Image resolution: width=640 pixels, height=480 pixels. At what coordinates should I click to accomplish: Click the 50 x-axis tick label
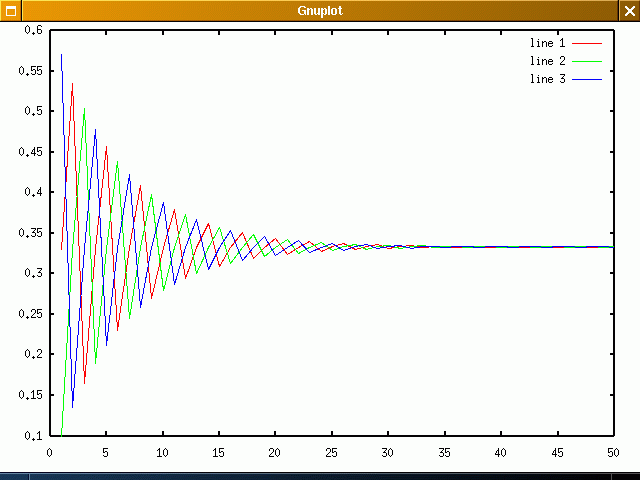(x=612, y=452)
